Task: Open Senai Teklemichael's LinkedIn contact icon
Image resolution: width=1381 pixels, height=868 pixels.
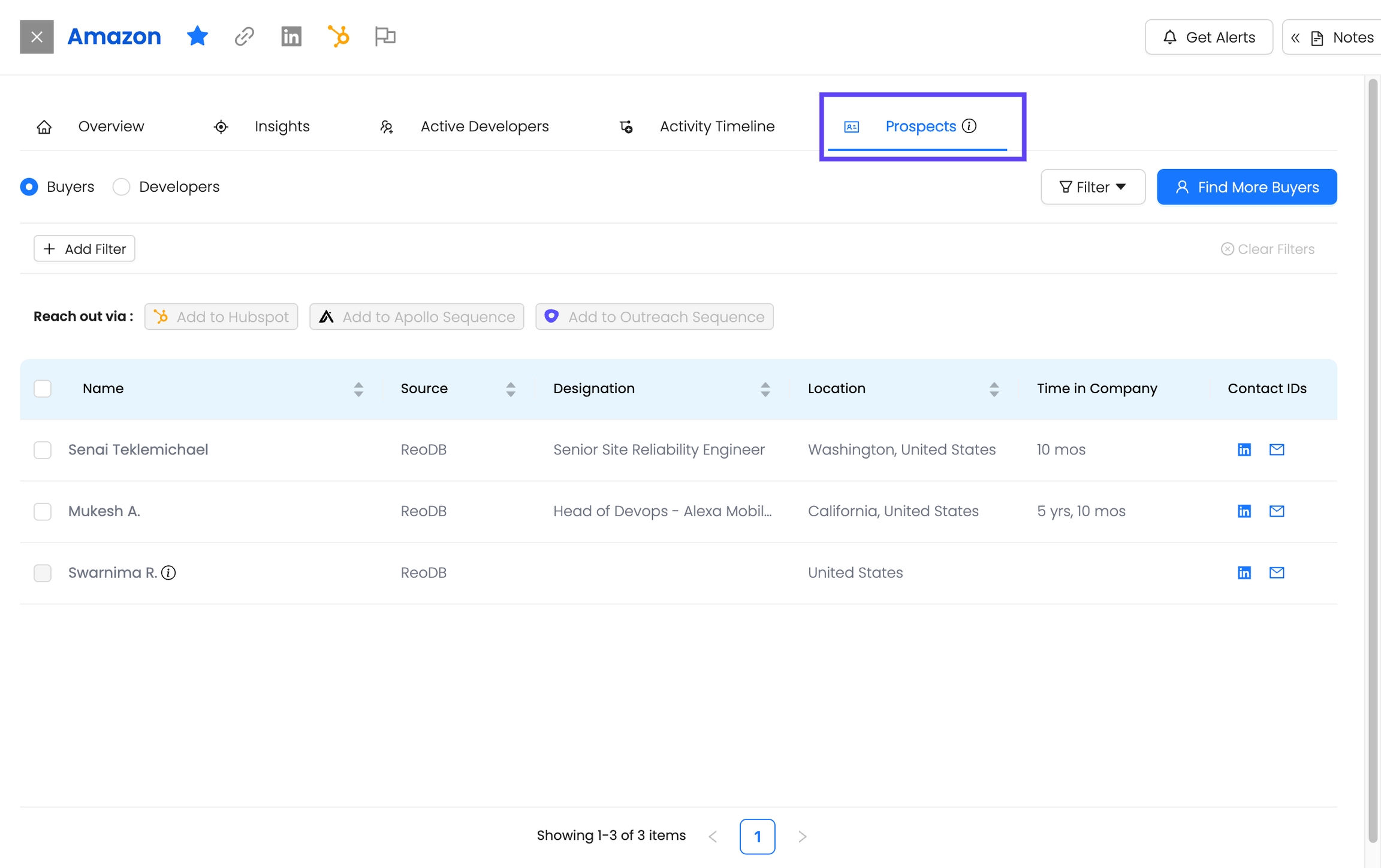Action: click(1244, 450)
